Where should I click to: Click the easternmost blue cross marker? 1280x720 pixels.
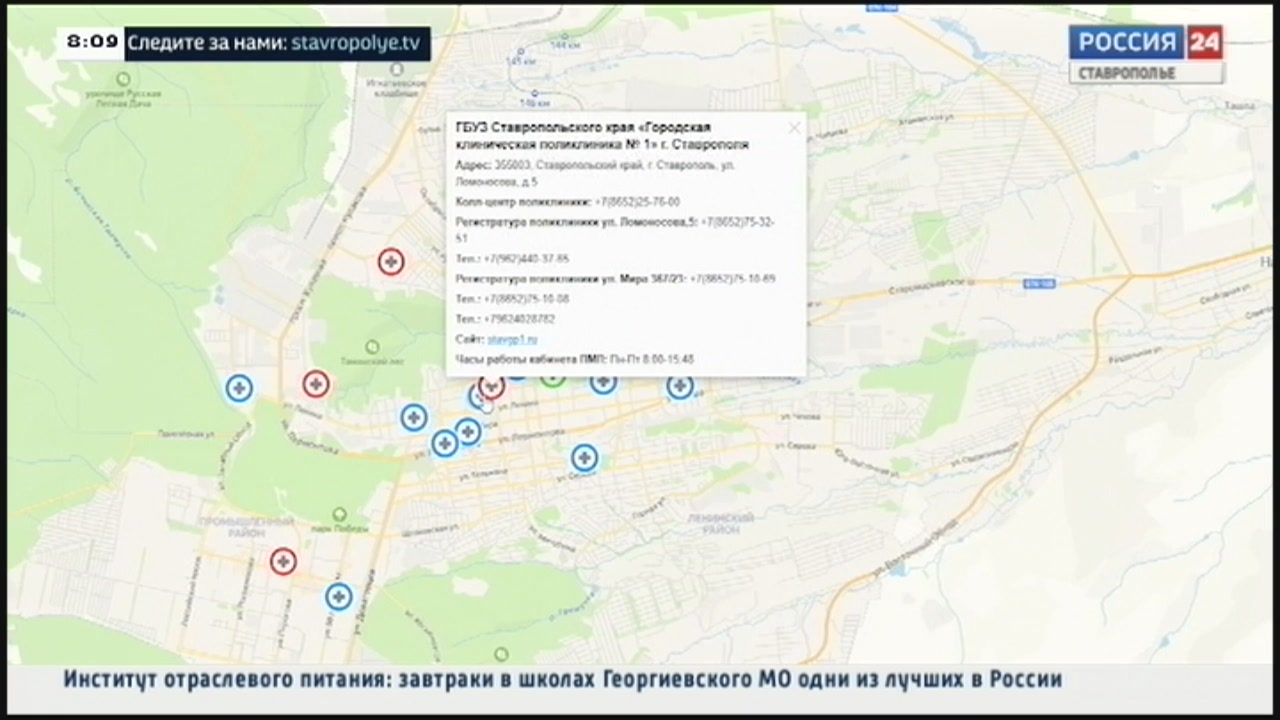pos(680,385)
